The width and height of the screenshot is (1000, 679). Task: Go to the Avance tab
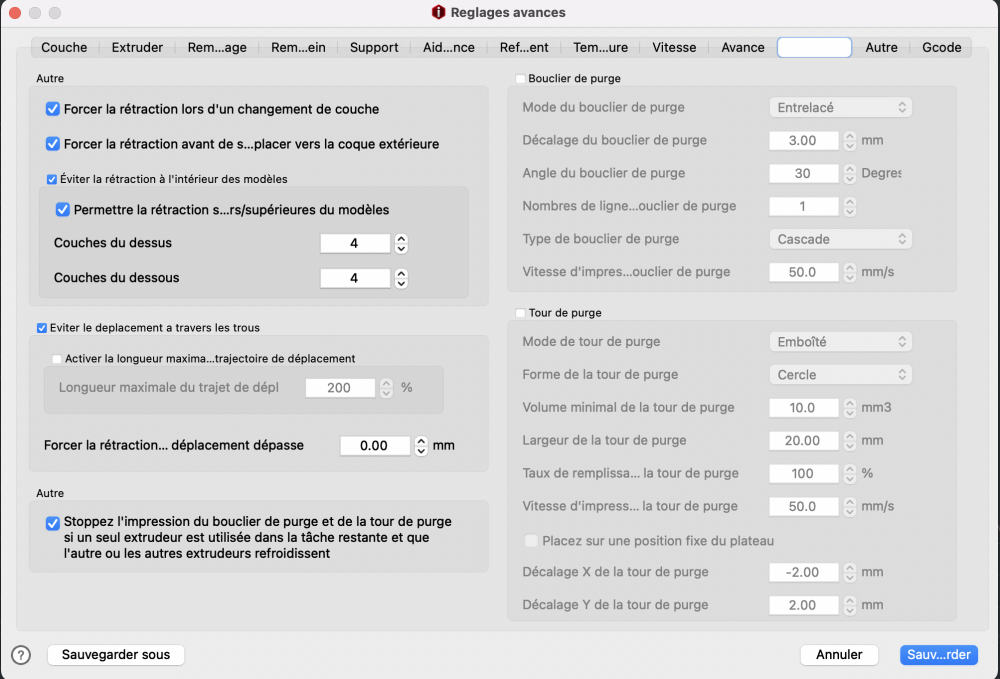click(743, 47)
